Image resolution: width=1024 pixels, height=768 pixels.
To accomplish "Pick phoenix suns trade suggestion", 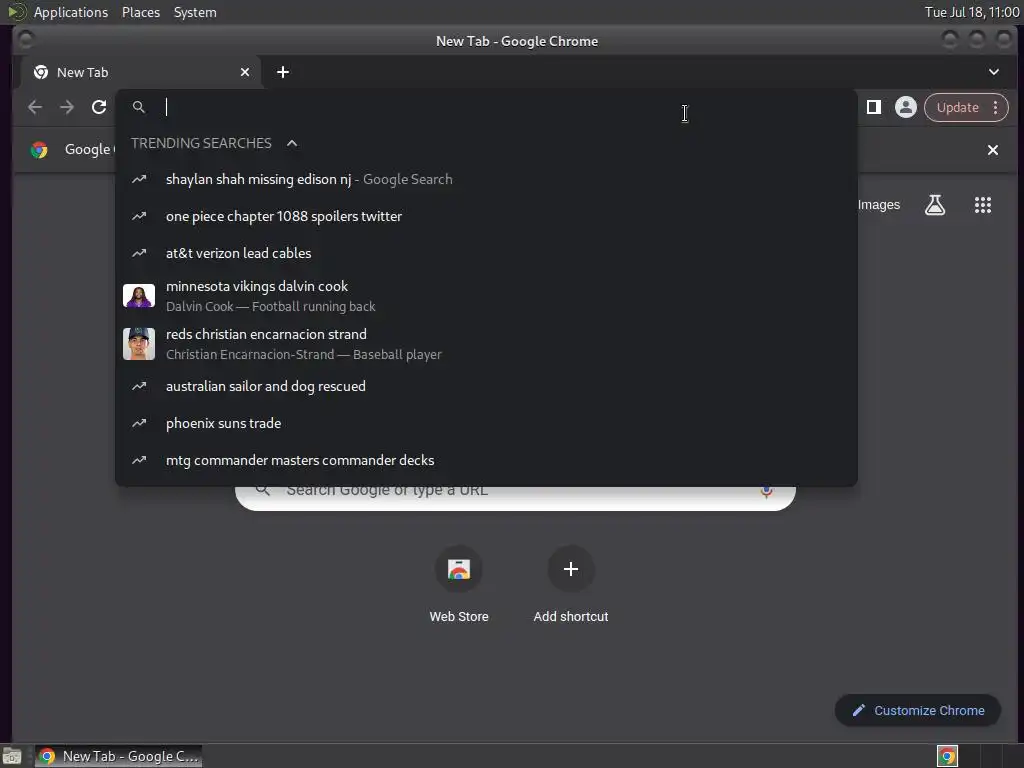I will pos(486,423).
